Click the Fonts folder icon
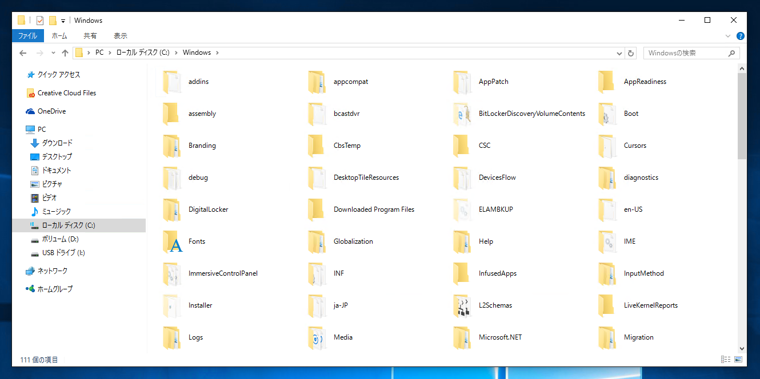Image resolution: width=760 pixels, height=379 pixels. pyautogui.click(x=172, y=241)
